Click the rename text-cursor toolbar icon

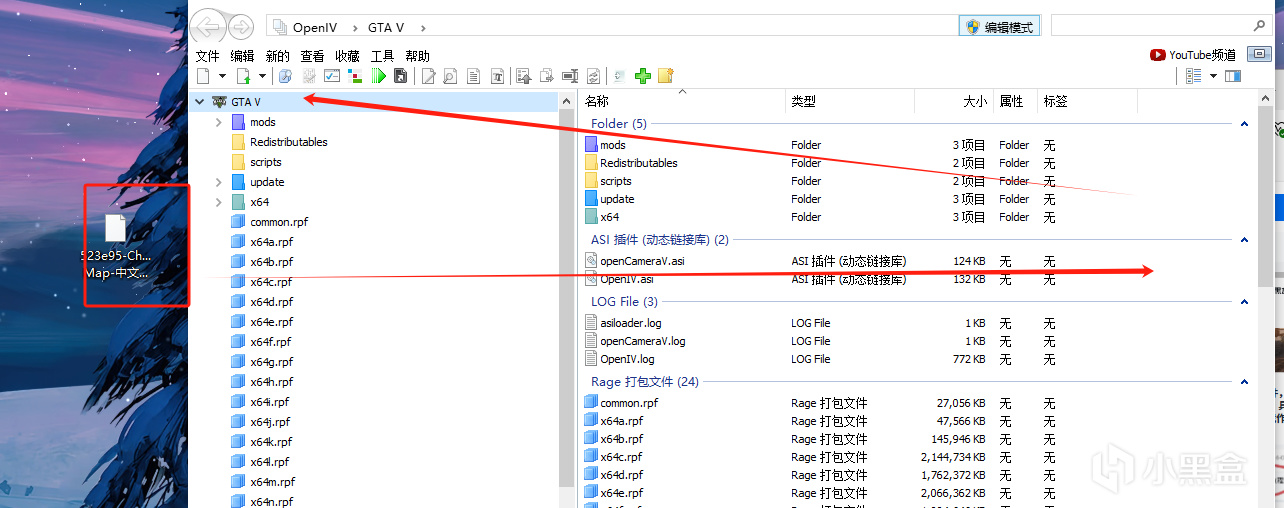coord(569,76)
